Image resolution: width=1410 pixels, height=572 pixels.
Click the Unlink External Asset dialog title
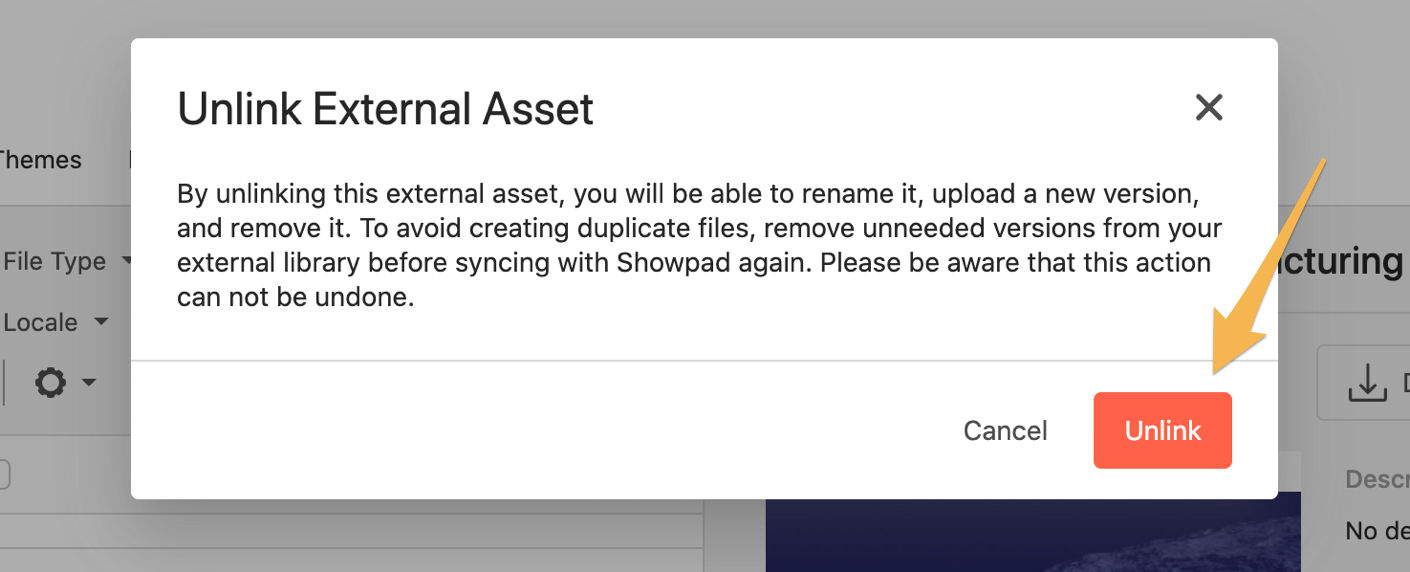[385, 108]
